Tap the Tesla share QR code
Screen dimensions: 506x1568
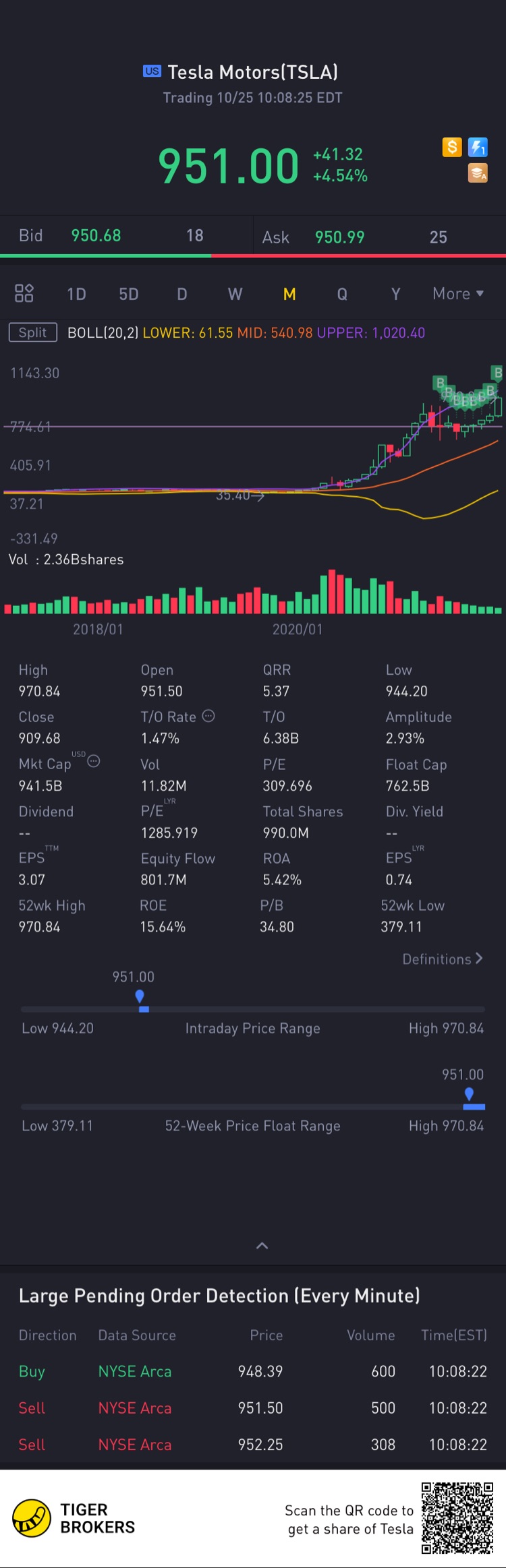457,1518
